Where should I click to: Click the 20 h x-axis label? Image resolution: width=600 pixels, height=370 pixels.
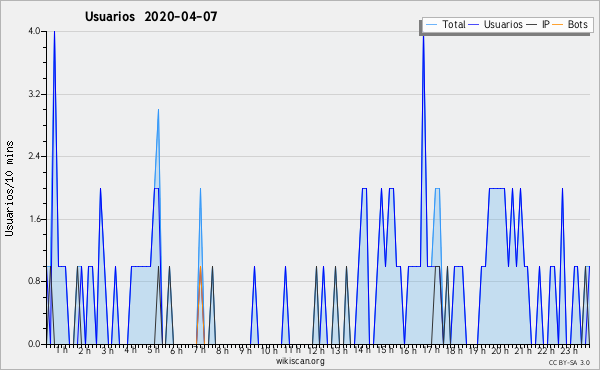(500, 350)
